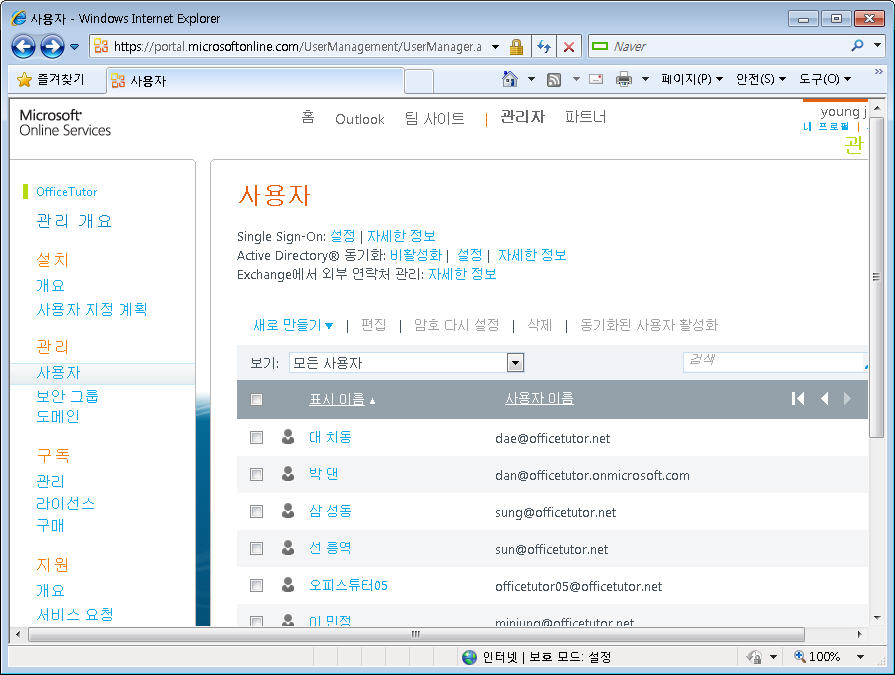895x675 pixels.
Task: Go to next page of user list
Action: coord(847,398)
